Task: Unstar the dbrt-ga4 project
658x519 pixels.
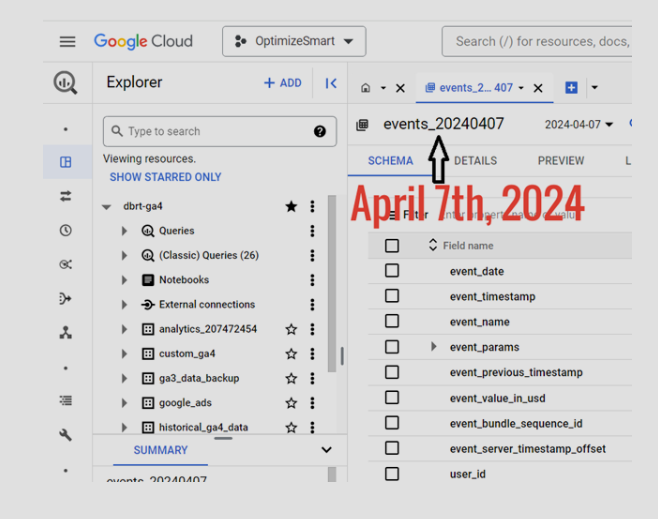Action: point(291,206)
